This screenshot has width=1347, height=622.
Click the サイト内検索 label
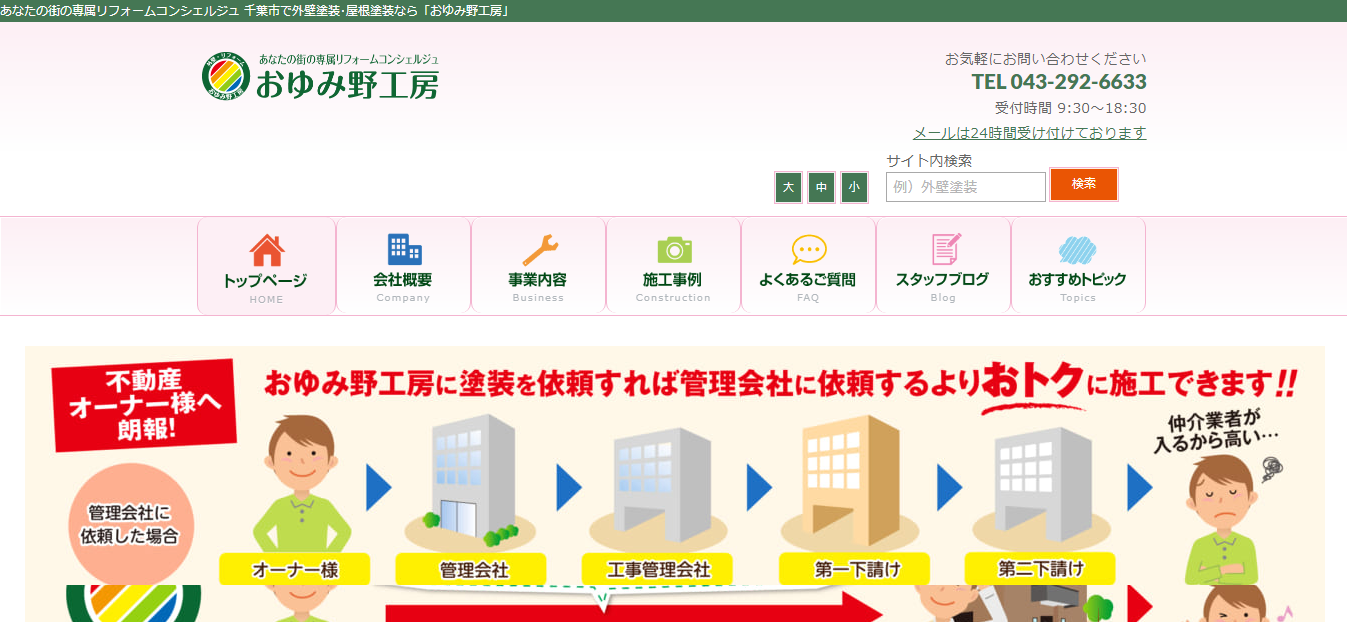point(929,160)
